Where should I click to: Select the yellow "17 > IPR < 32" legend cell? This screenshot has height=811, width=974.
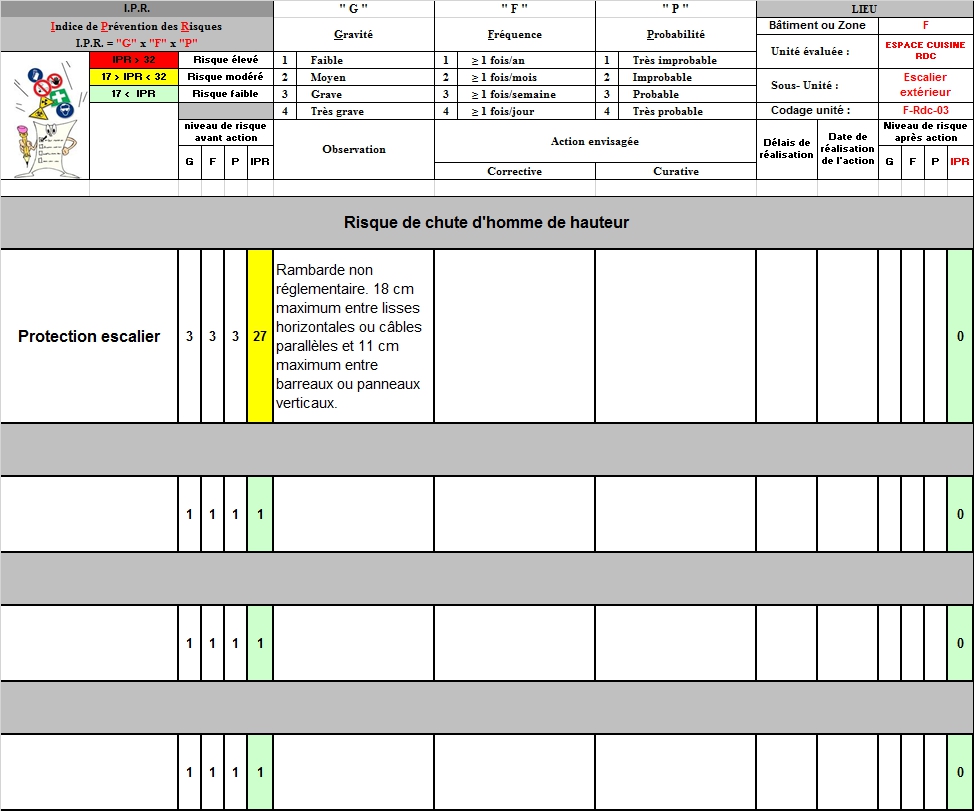coord(134,77)
